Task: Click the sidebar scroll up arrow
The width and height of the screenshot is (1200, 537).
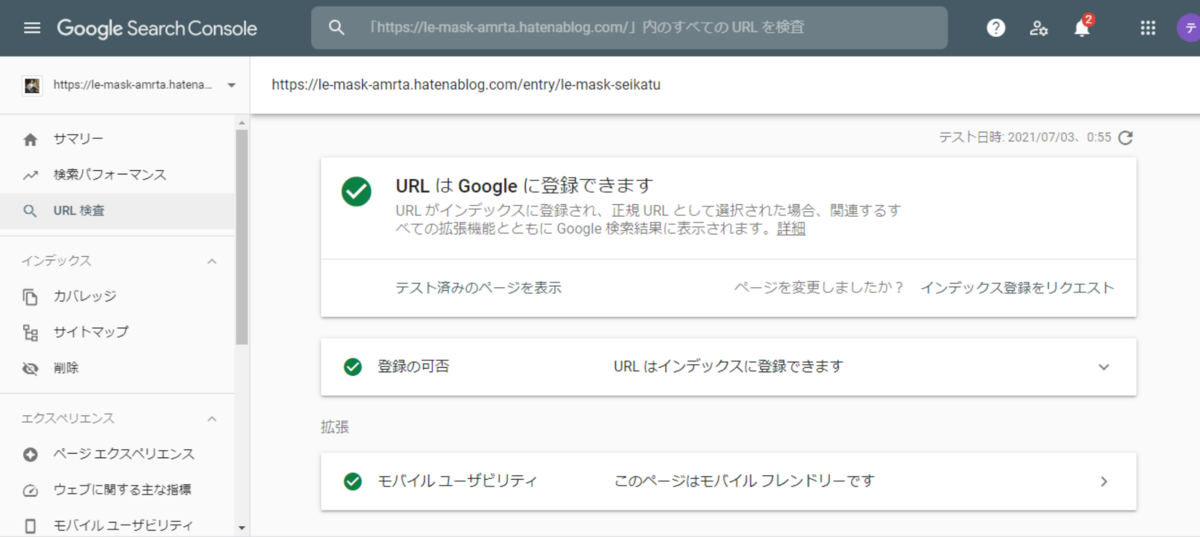Action: tap(241, 123)
